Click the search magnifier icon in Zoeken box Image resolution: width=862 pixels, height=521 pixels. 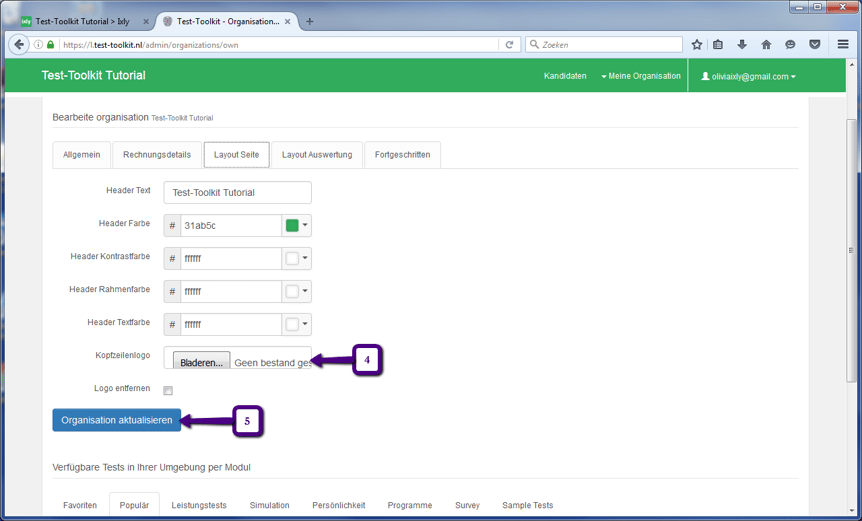pyautogui.click(x=534, y=45)
